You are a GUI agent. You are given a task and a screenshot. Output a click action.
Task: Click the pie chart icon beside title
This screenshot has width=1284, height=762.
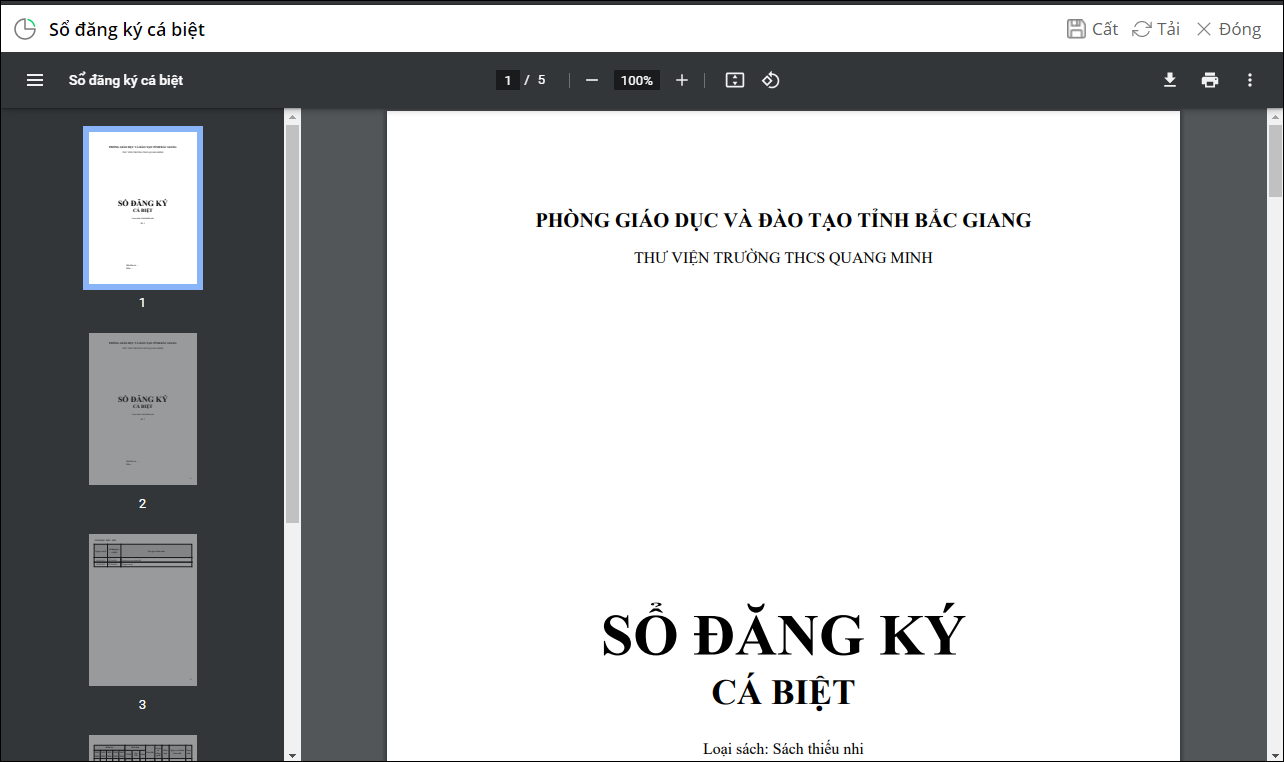coord(25,29)
